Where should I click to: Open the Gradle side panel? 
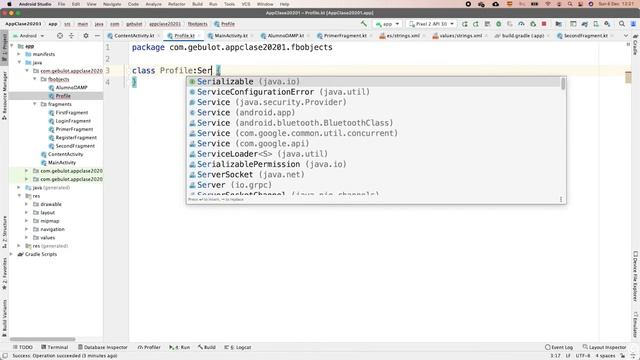coord(636,45)
